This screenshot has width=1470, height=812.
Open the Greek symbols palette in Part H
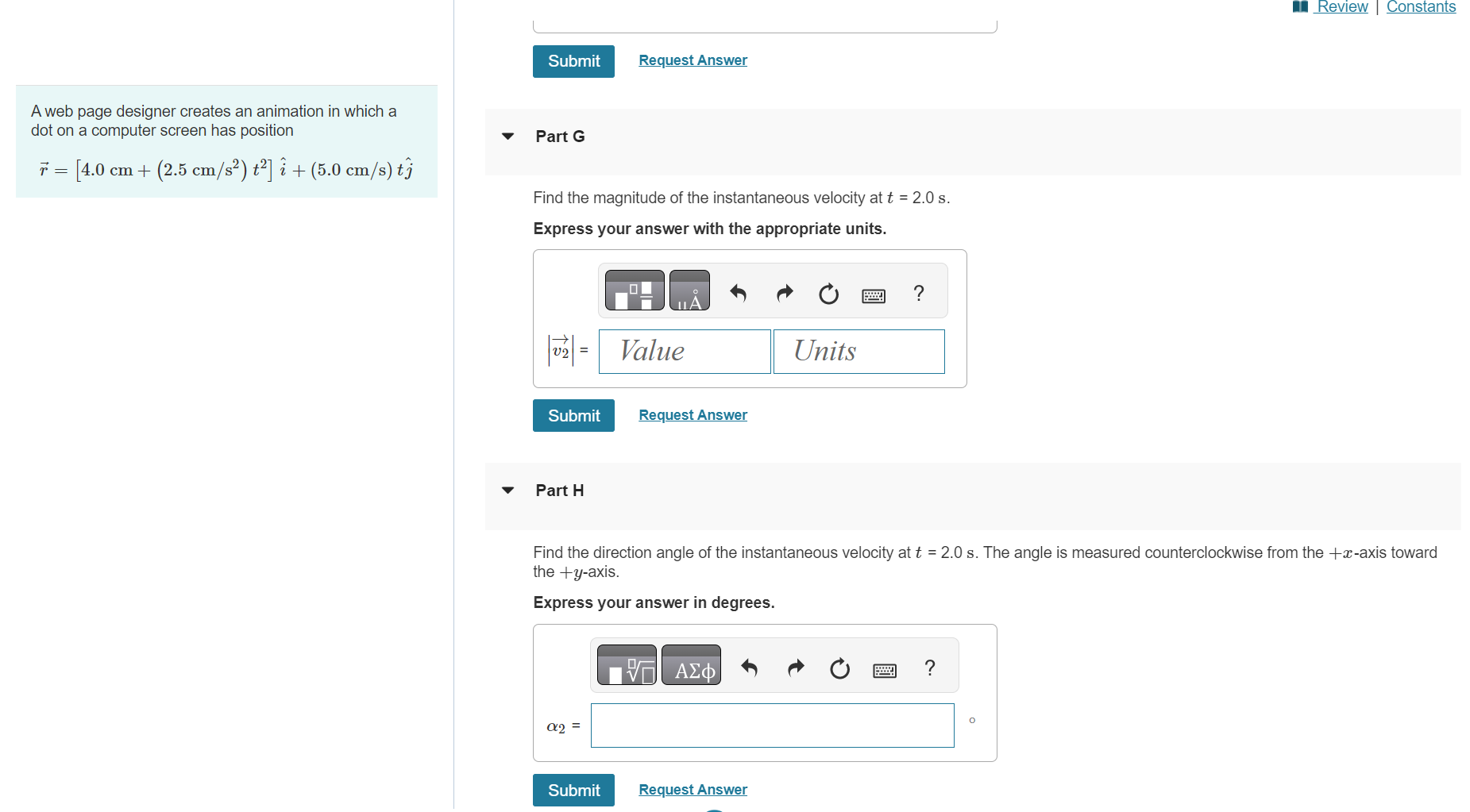tap(690, 666)
